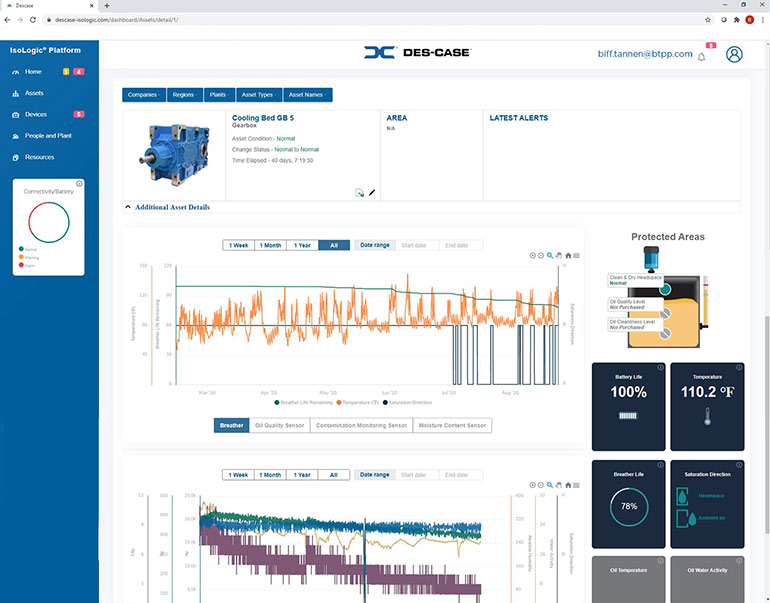Image resolution: width=770 pixels, height=603 pixels.
Task: Select 1 Month range on breather chart
Action: coord(270,245)
